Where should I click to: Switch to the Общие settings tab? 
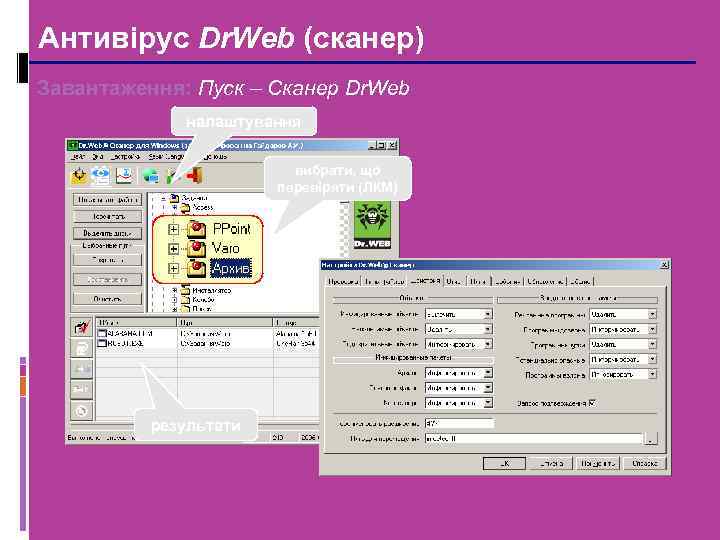580,281
